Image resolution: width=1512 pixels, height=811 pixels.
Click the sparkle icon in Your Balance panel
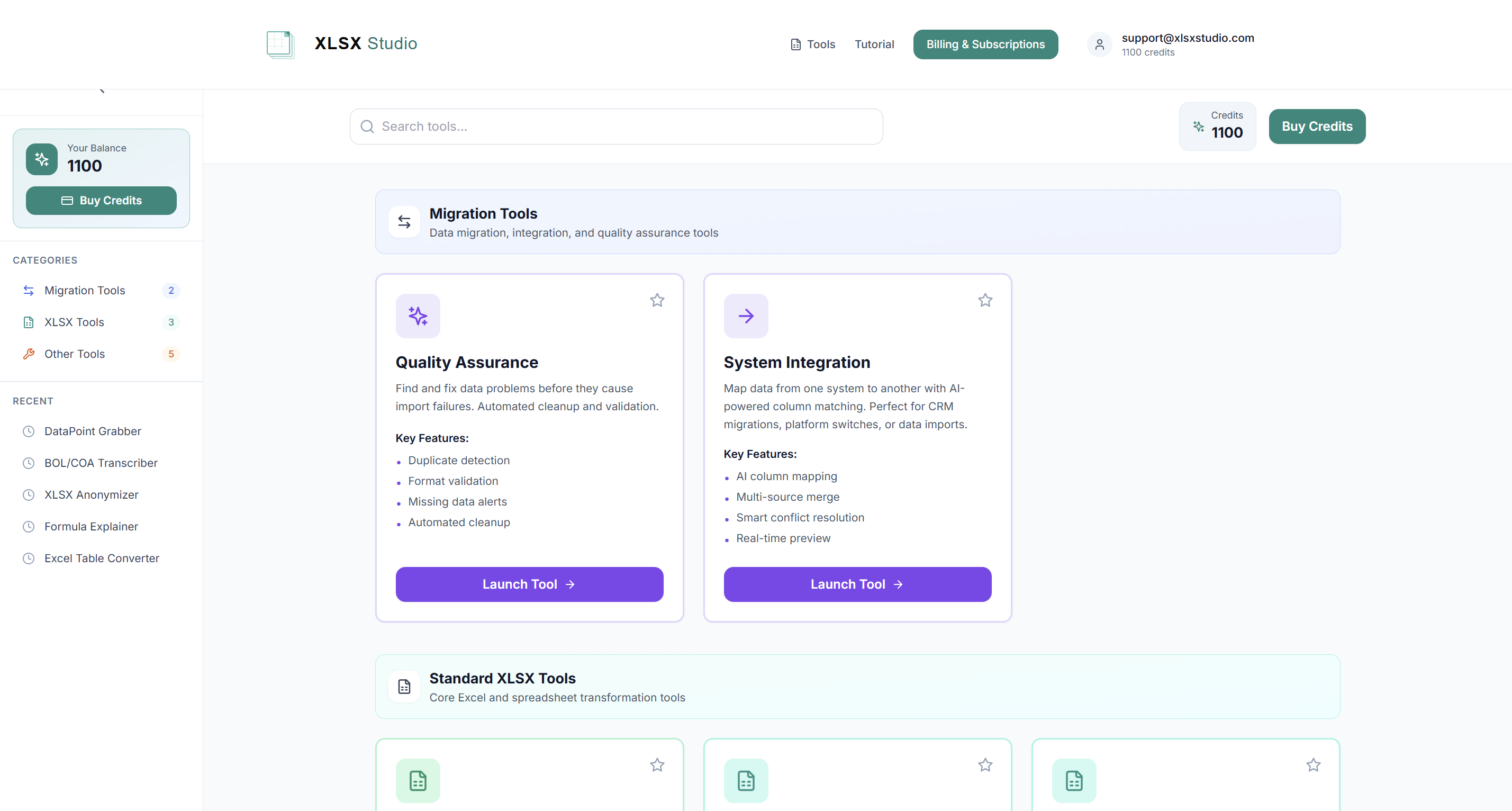pyautogui.click(x=42, y=159)
